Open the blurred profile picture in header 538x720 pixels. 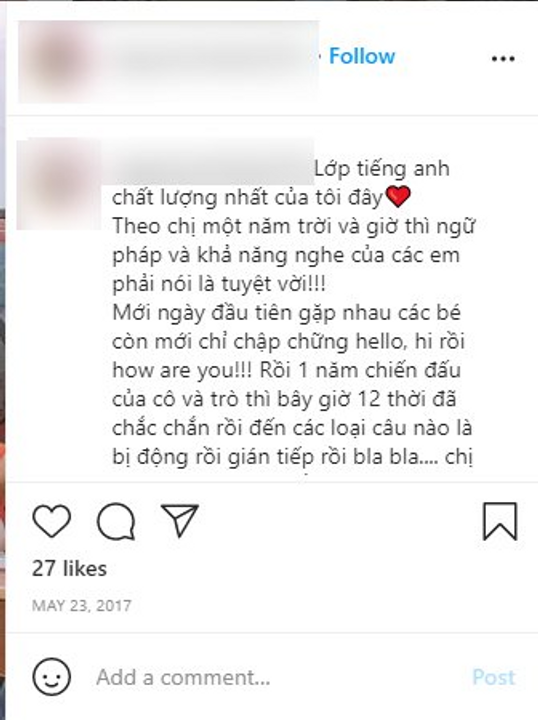[61, 61]
